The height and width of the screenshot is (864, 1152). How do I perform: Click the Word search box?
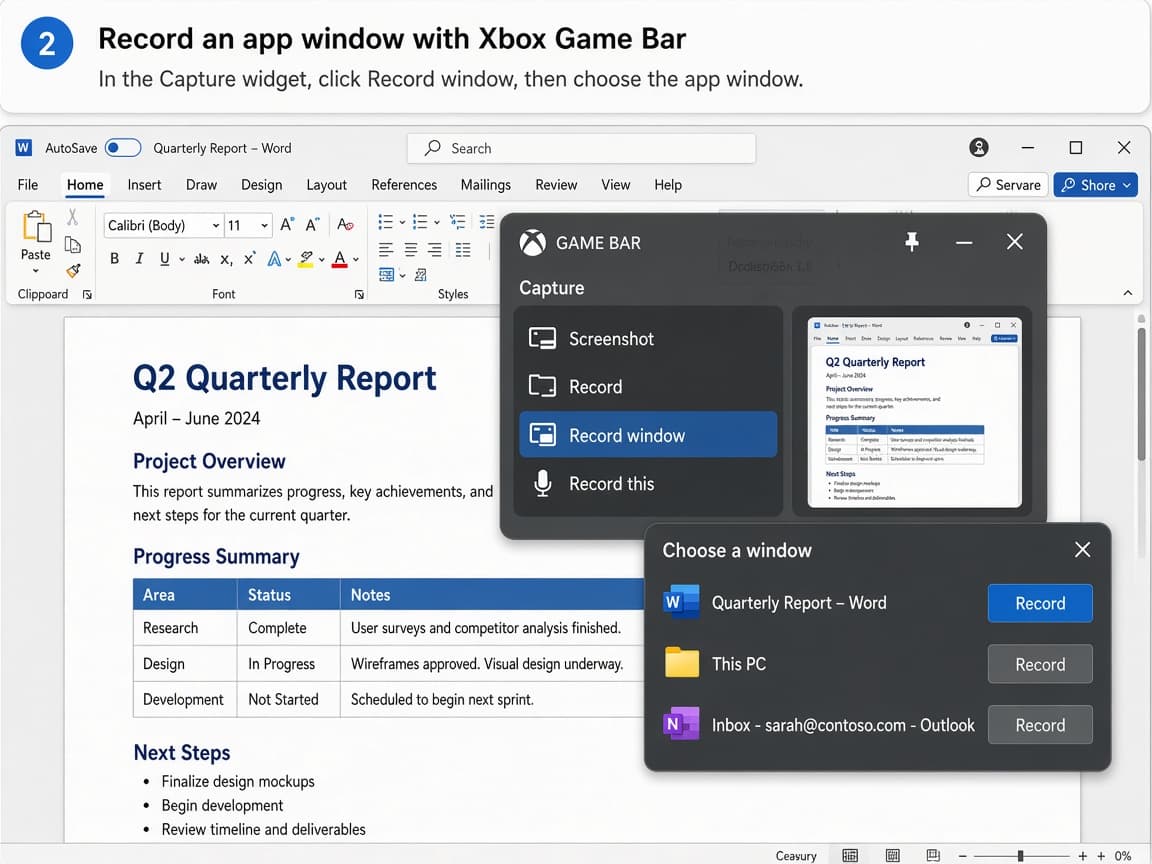(x=581, y=148)
